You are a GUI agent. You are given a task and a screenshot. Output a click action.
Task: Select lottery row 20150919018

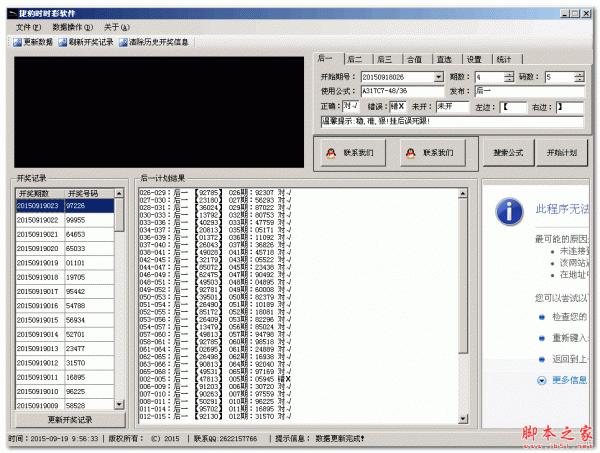click(65, 277)
